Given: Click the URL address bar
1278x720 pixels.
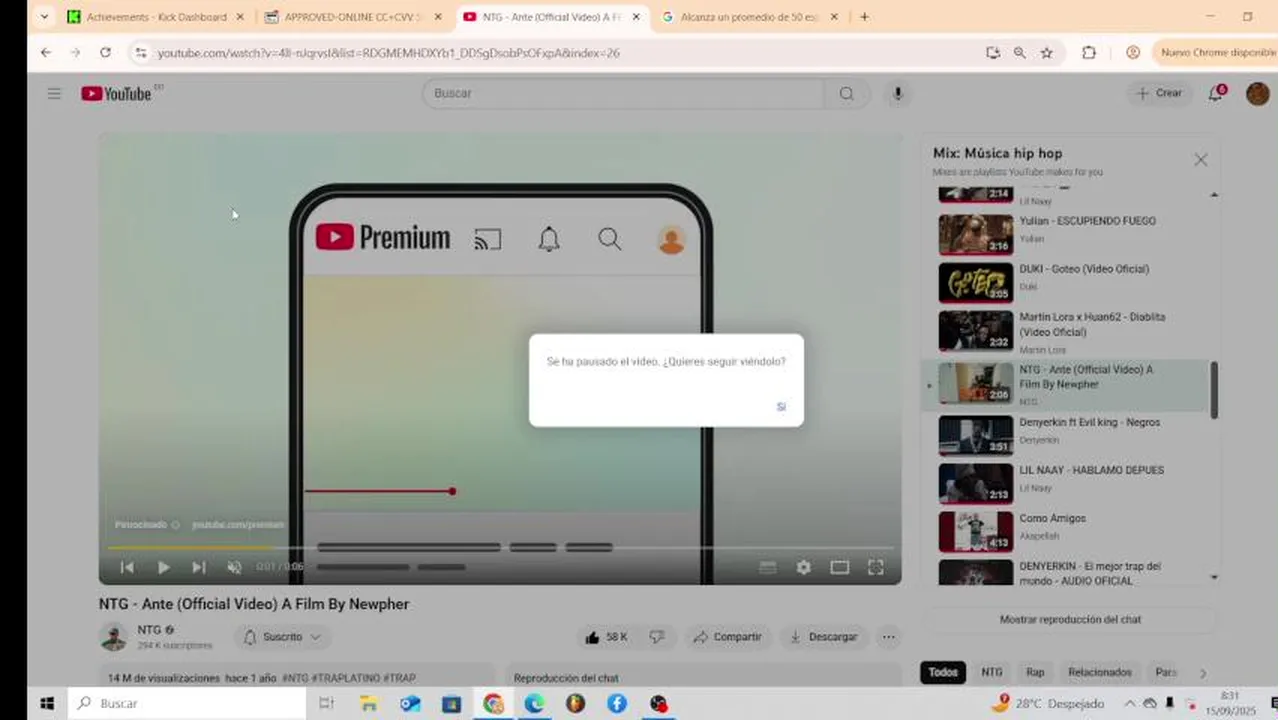Looking at the screenshot, I should 560,53.
